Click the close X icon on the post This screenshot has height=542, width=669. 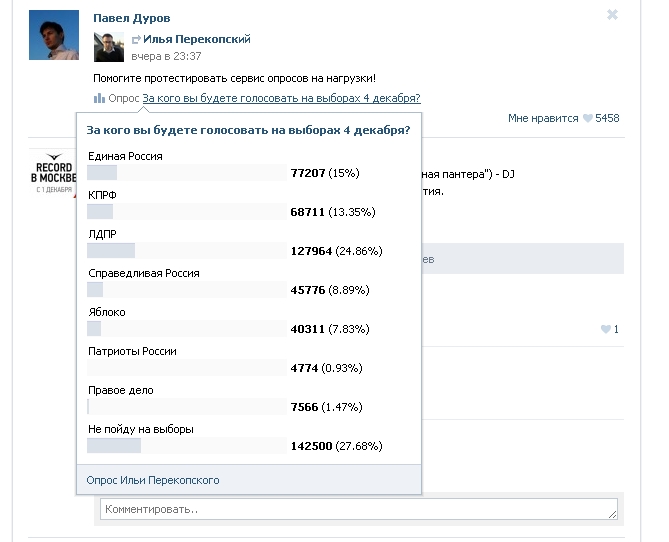(x=612, y=15)
